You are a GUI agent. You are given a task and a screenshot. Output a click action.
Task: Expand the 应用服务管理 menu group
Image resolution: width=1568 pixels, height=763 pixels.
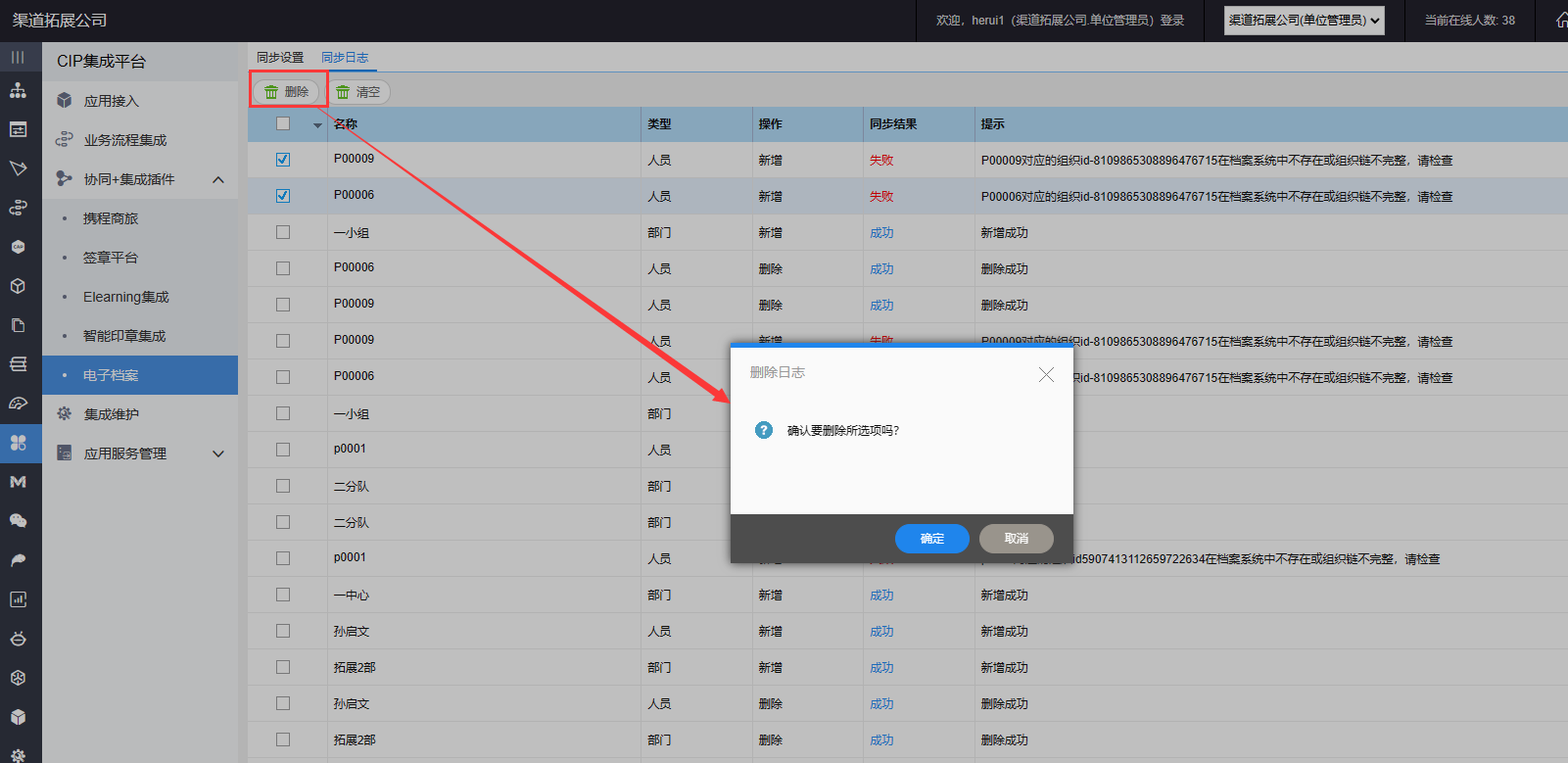pos(218,453)
